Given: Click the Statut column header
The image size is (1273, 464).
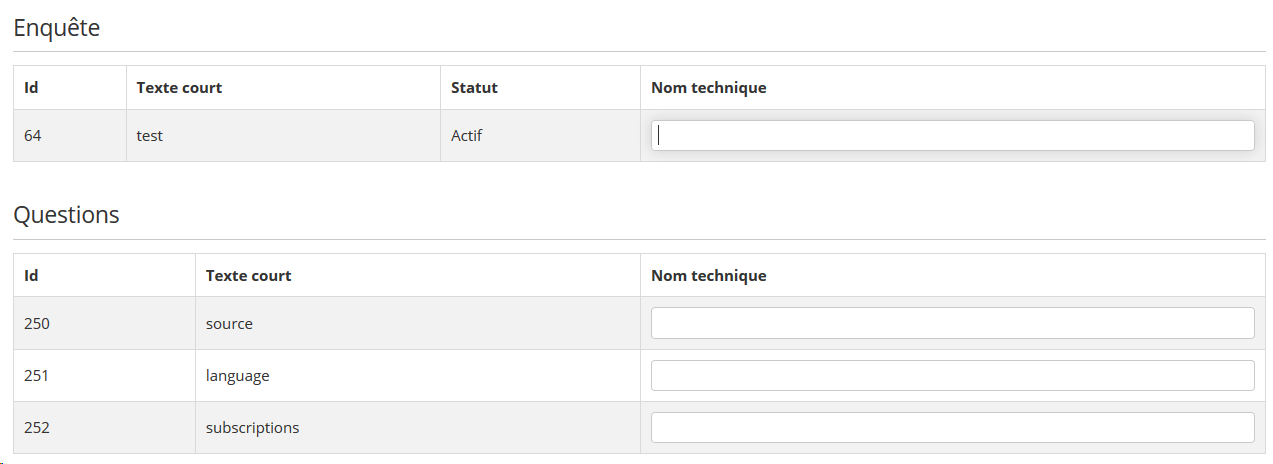Looking at the screenshot, I should tap(474, 88).
